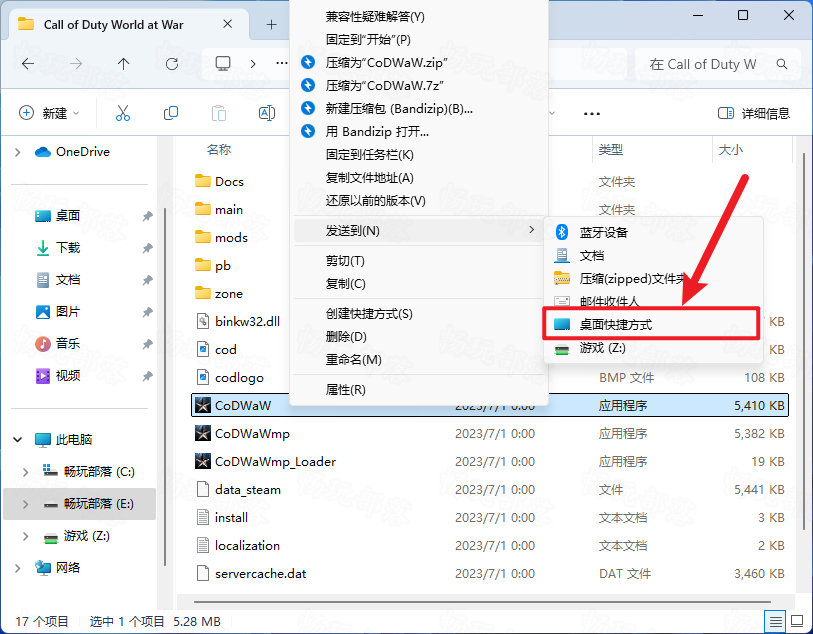This screenshot has height=634, width=813.
Task: Select the servercache.dat file row
Action: point(490,573)
